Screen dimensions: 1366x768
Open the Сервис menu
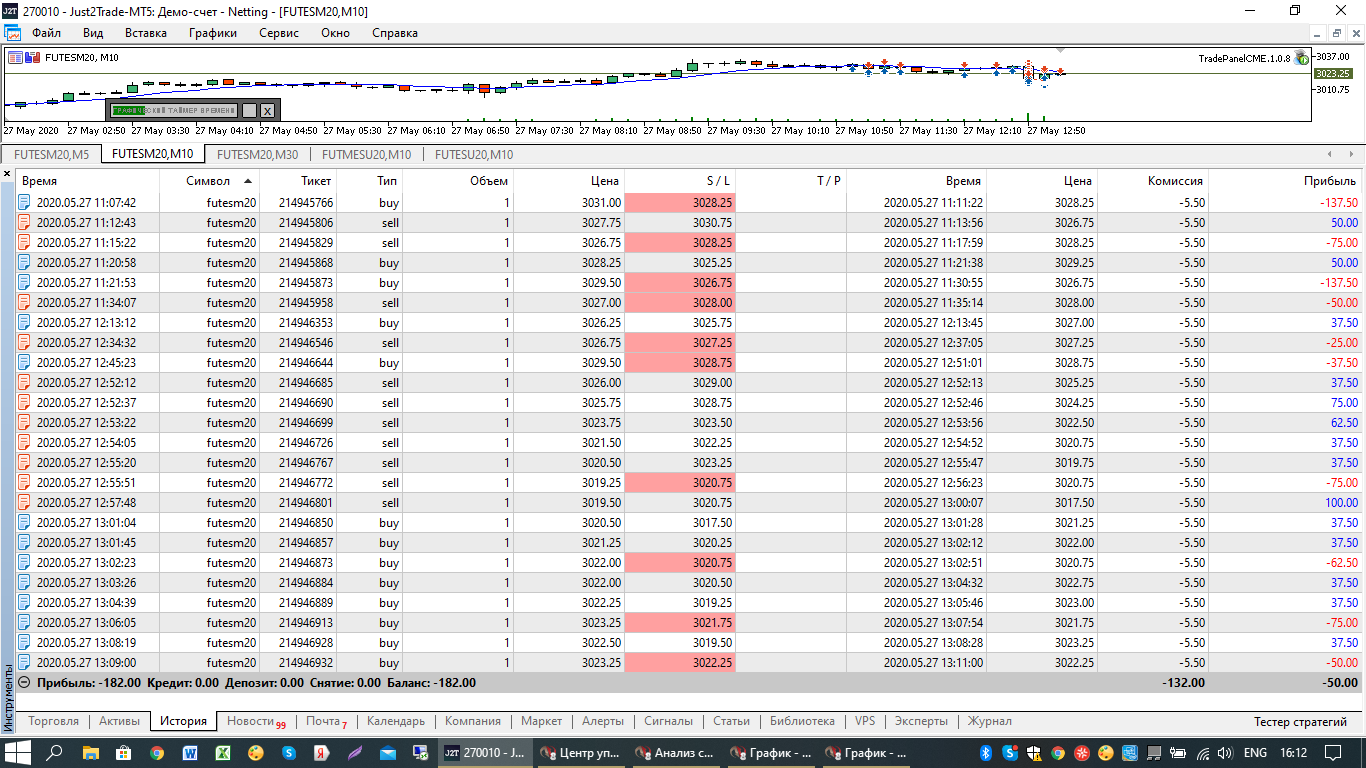[279, 33]
